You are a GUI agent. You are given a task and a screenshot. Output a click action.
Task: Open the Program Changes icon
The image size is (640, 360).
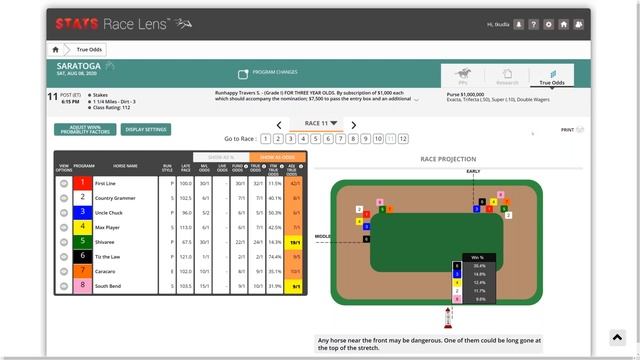tap(243, 74)
